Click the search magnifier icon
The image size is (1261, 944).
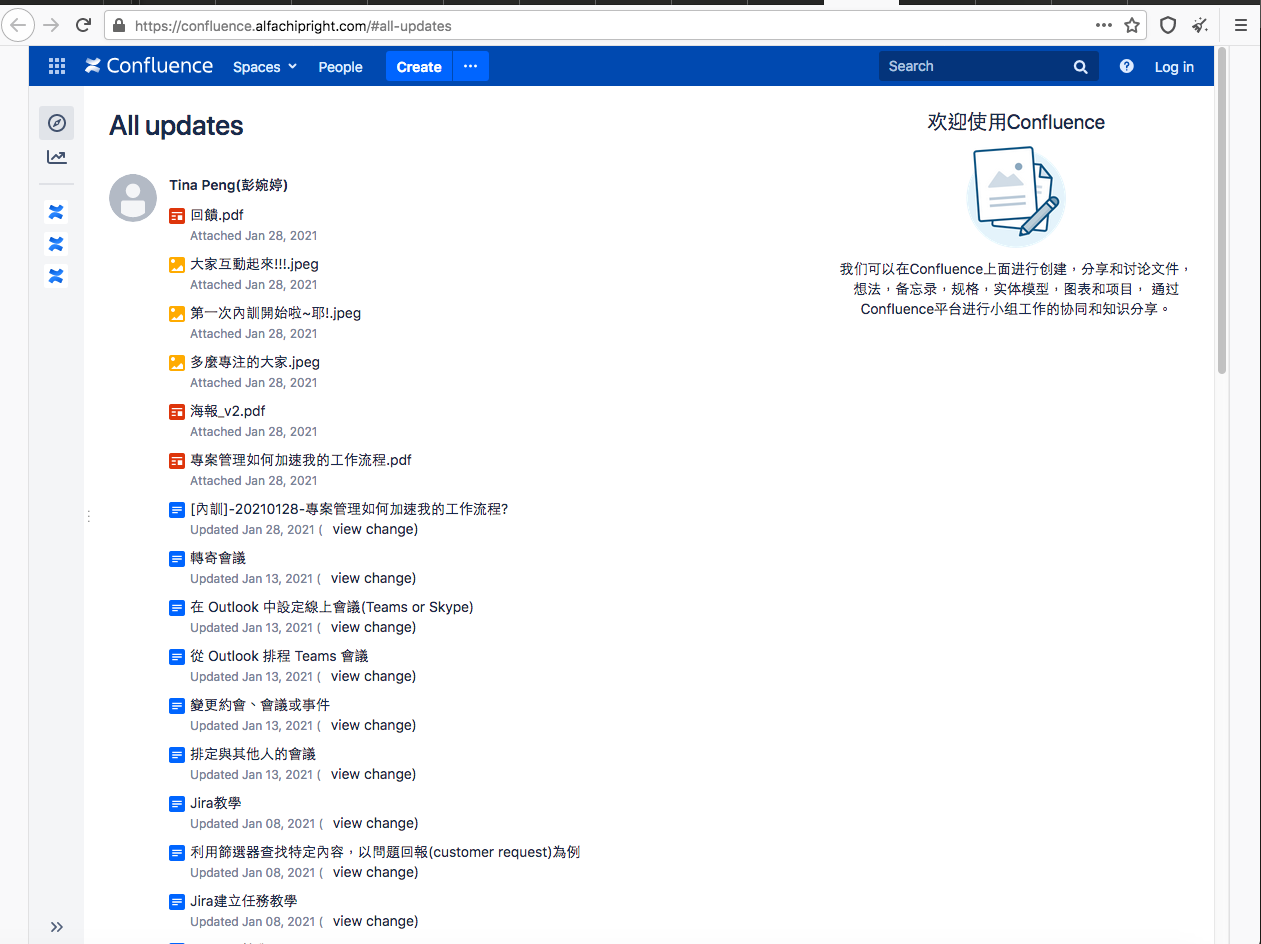1080,66
